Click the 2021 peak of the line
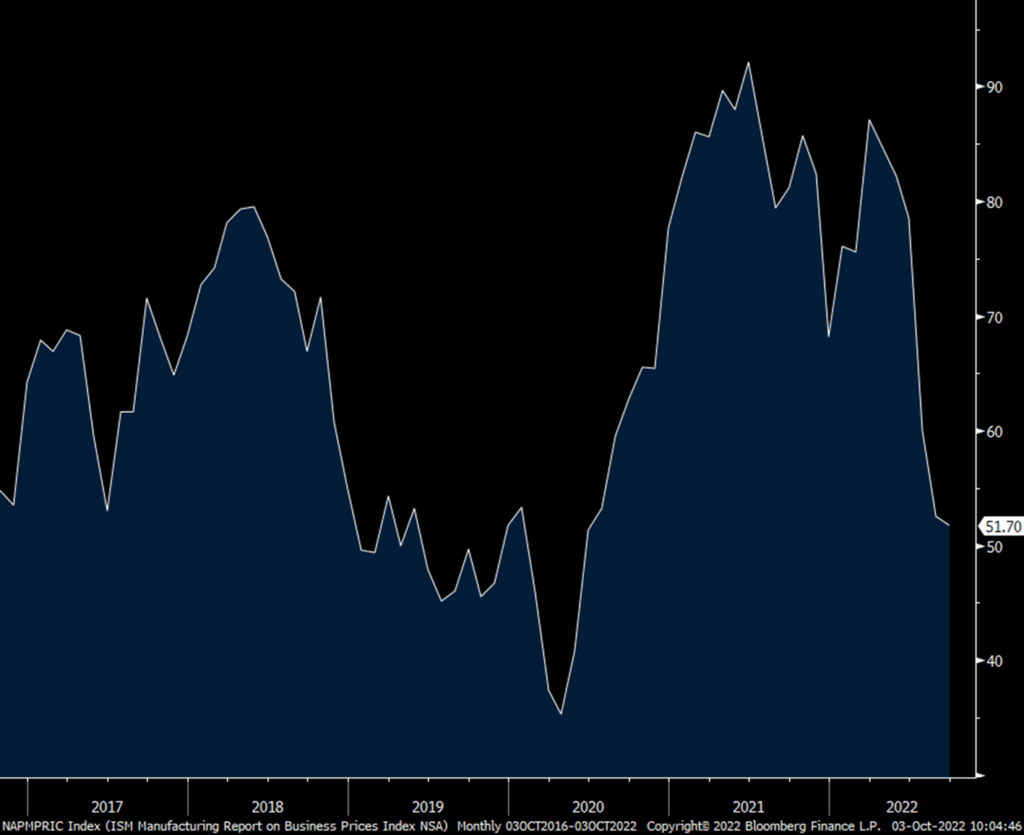This screenshot has width=1024, height=835. [748, 63]
